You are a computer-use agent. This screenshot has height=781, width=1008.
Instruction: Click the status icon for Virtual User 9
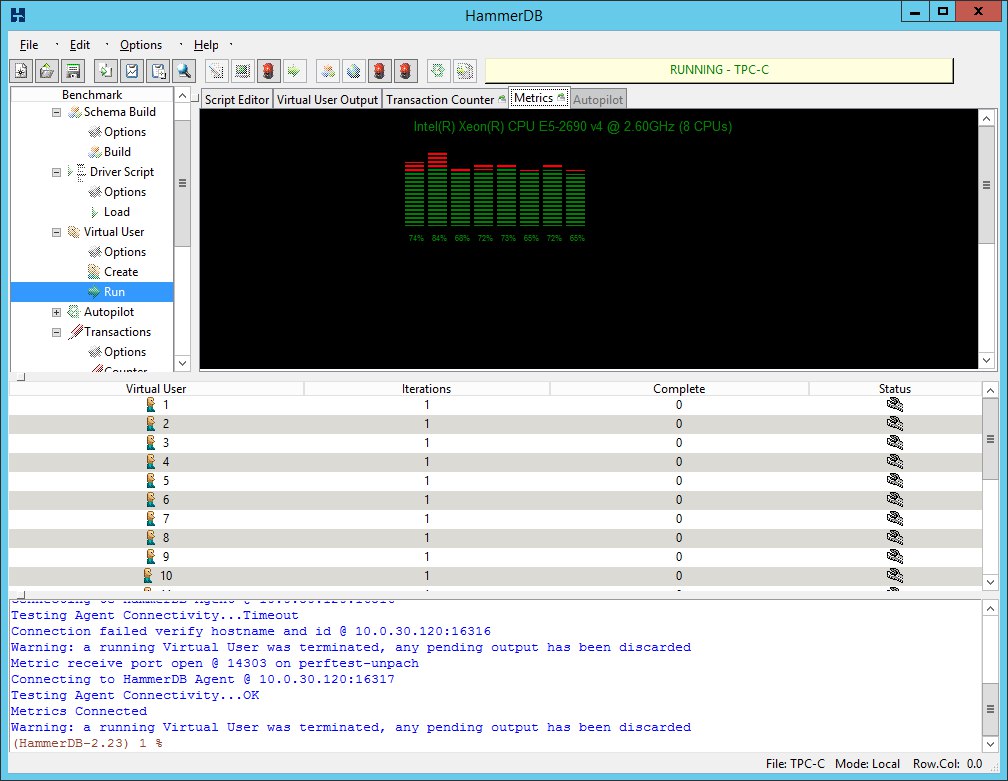point(895,557)
